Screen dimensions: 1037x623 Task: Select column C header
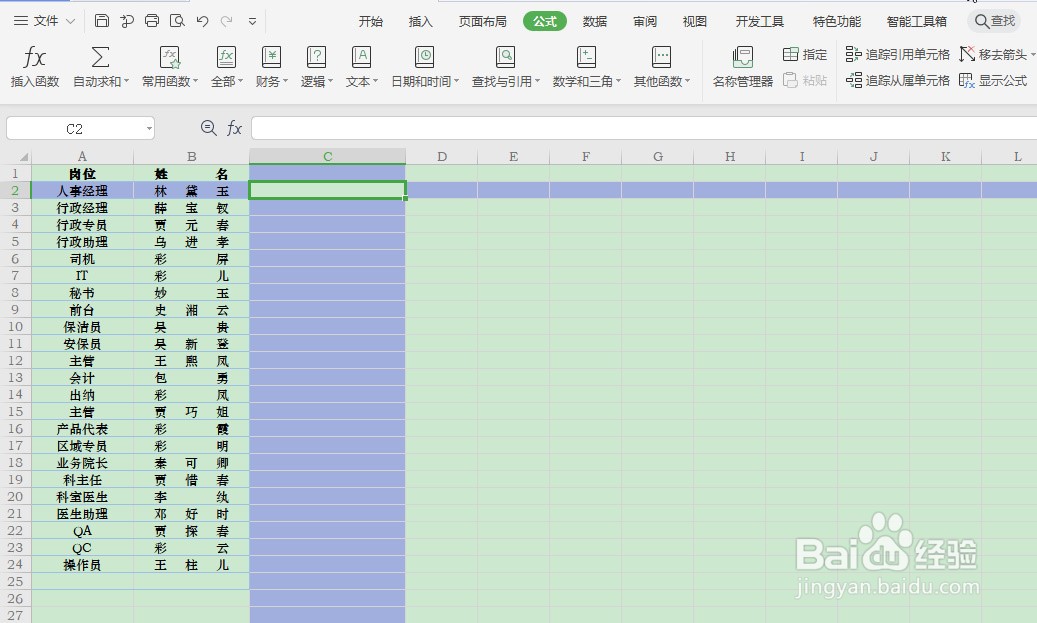(x=327, y=157)
